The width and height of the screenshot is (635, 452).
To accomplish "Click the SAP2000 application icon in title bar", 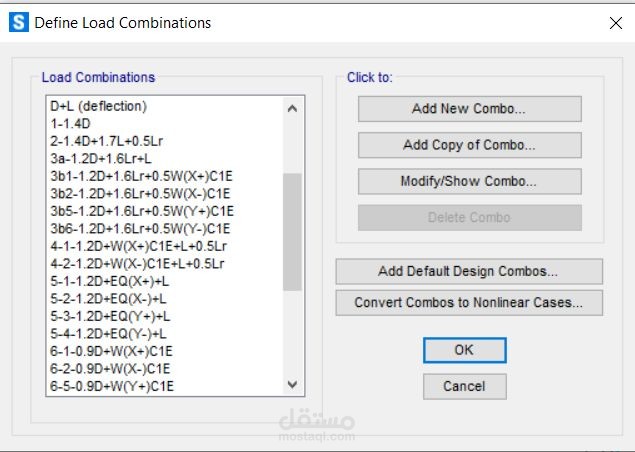I will tap(18, 22).
